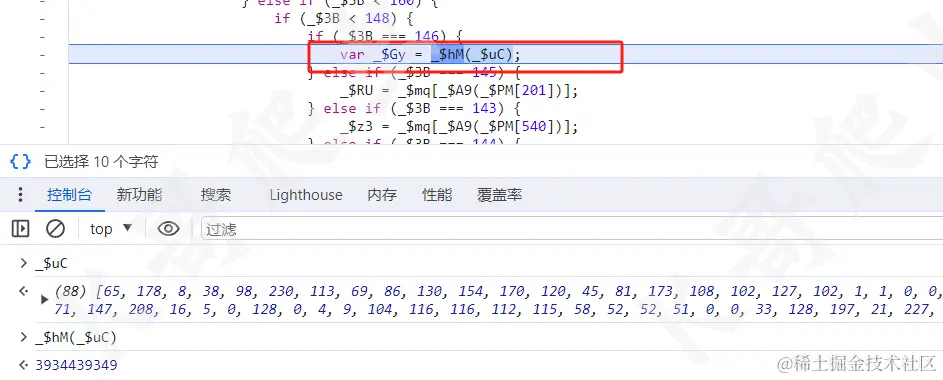Toggle the console sidebar panel icon

click(x=20, y=229)
